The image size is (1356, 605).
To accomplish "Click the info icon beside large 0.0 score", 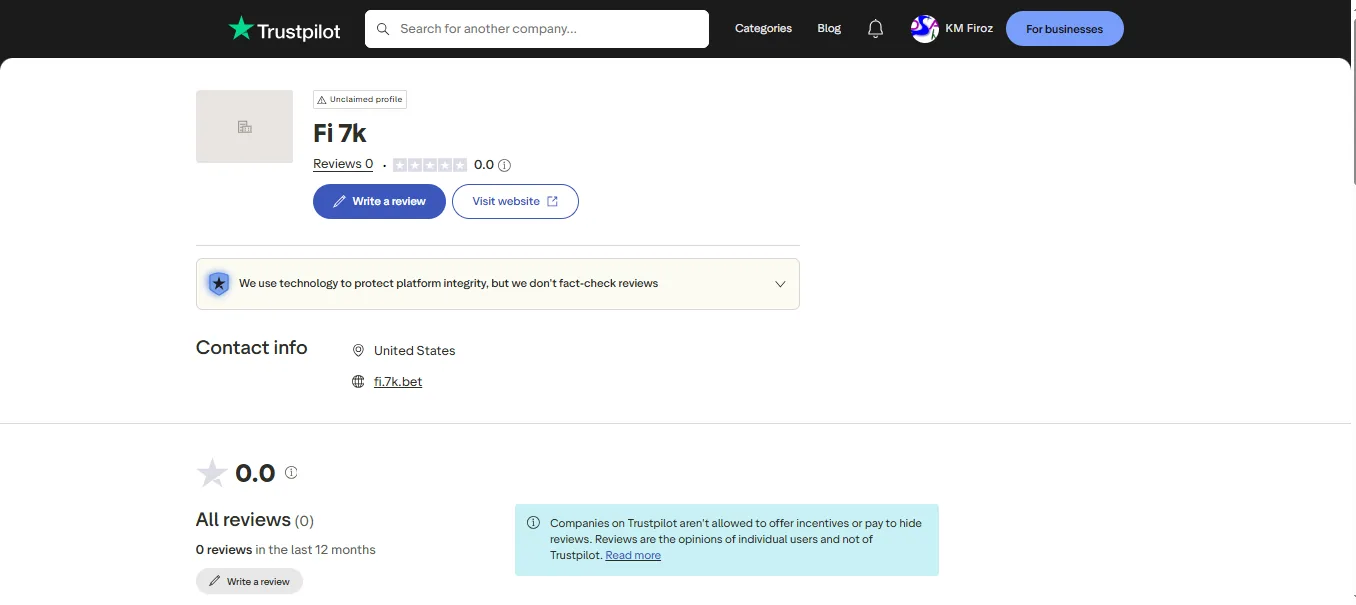I will coord(291,472).
